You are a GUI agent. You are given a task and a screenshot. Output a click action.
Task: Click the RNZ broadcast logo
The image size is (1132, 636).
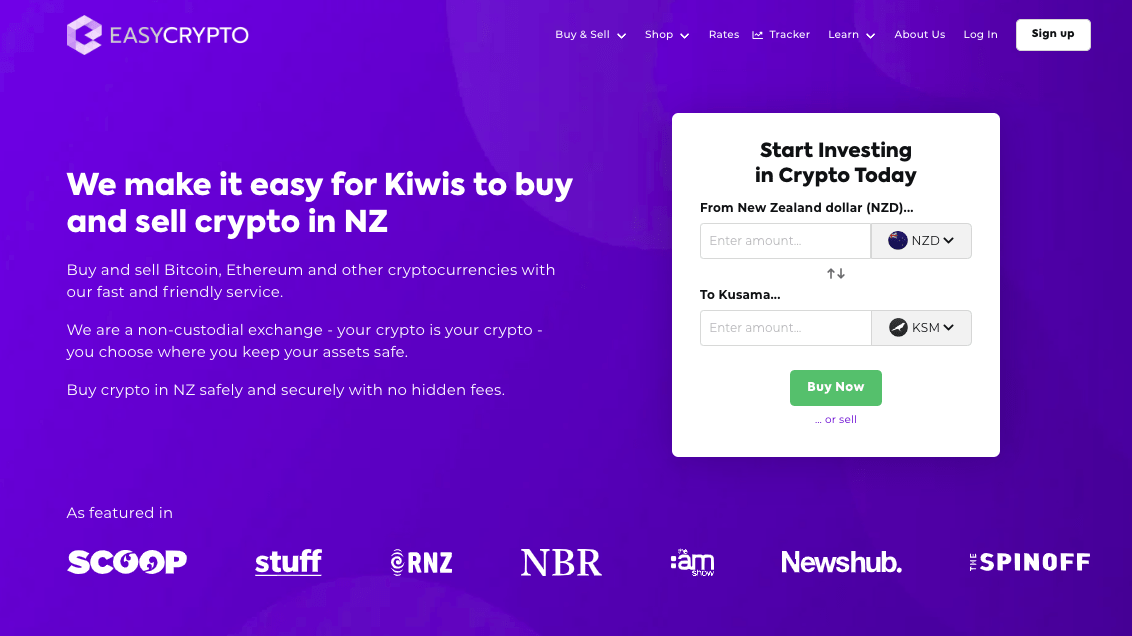pyautogui.click(x=421, y=561)
